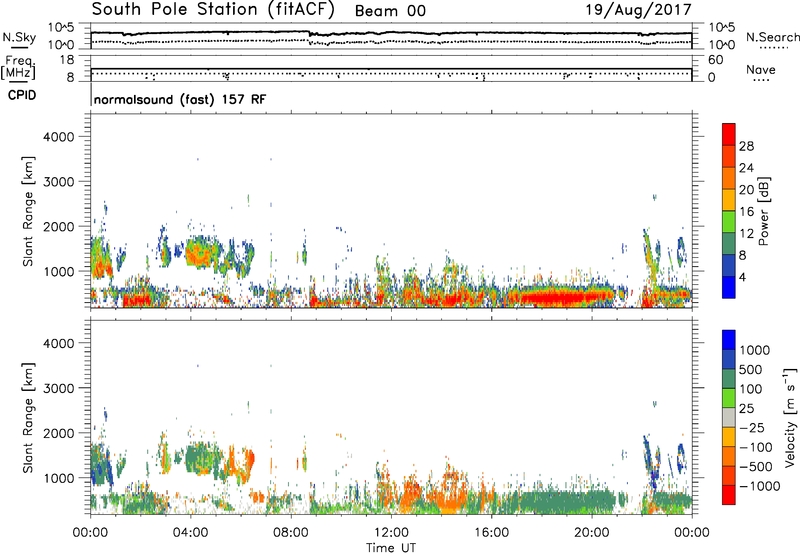800x554 pixels.
Task: Click the strong red echo band near 18:00 in power panel
Action: coord(561,297)
